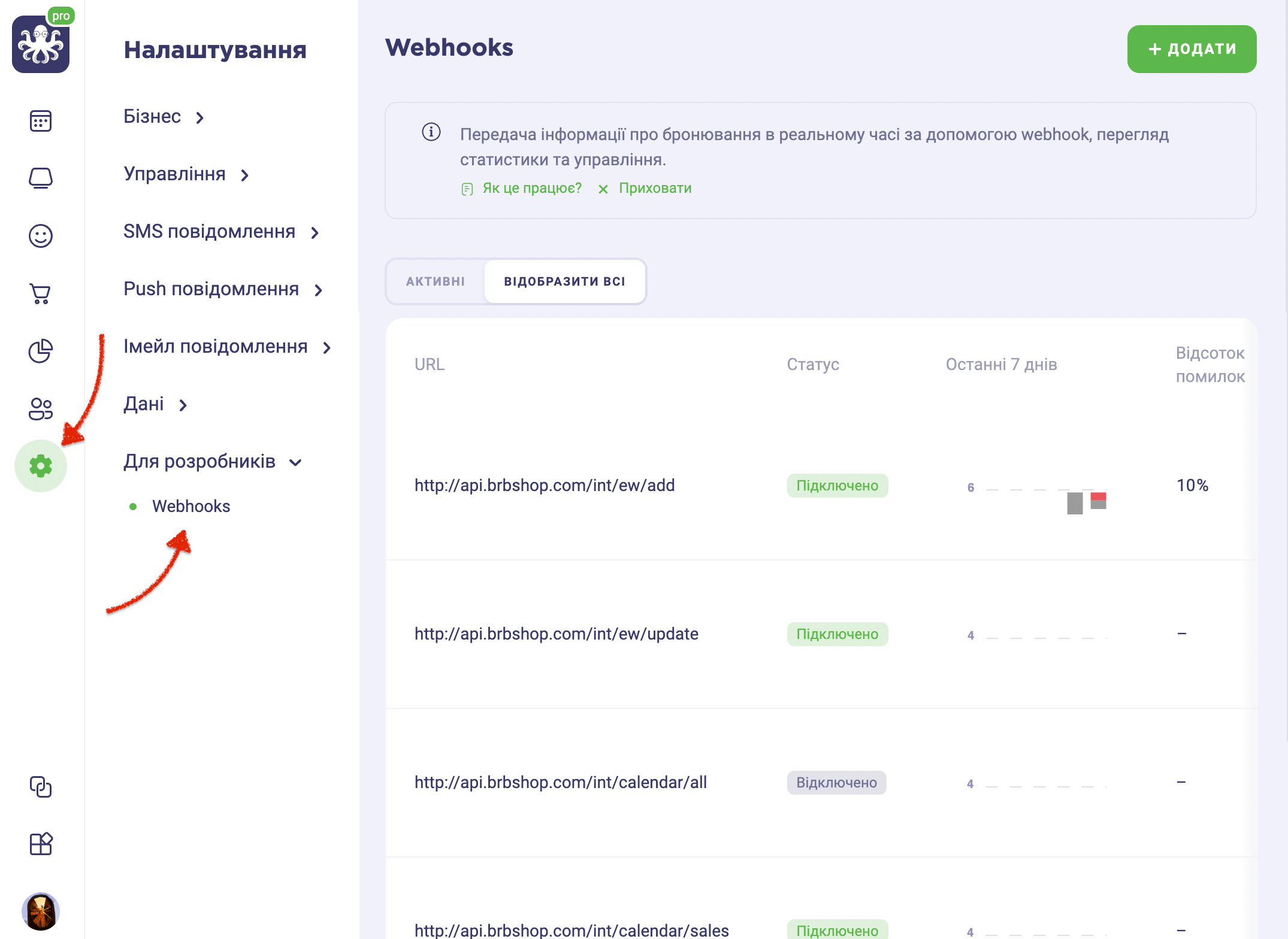Switch to the Відобразити всі tab
The image size is (1288, 939).
(565, 281)
